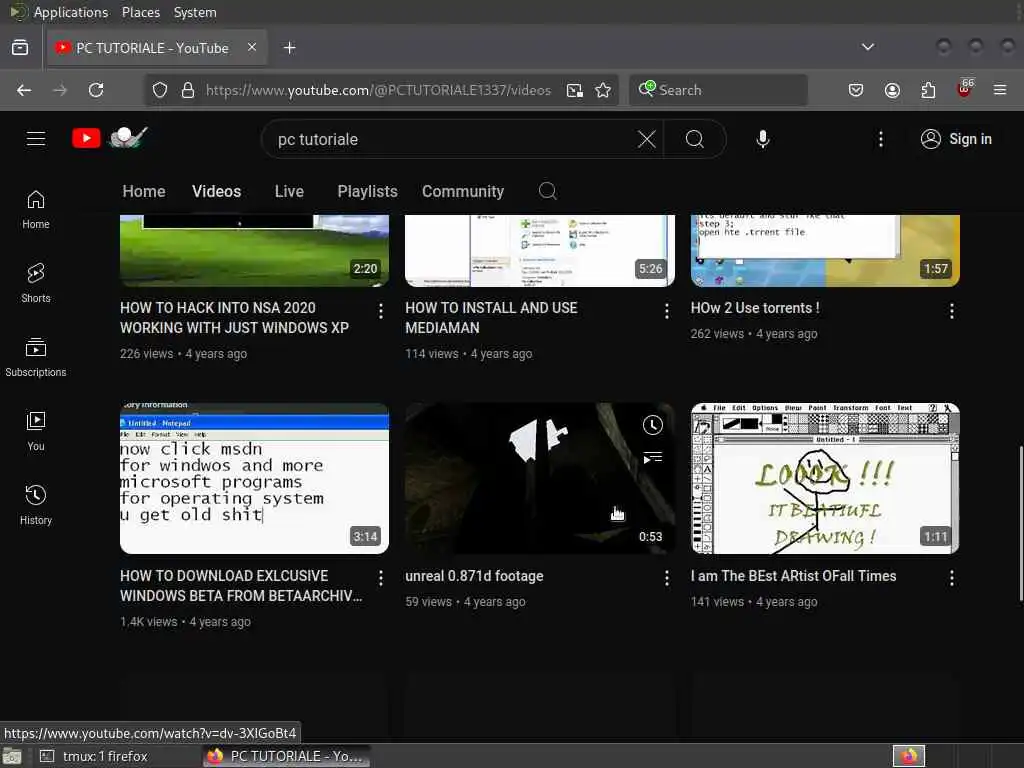Image resolution: width=1024 pixels, height=768 pixels.
Task: Open action menu for NSA 2020 video
Action: 381,311
